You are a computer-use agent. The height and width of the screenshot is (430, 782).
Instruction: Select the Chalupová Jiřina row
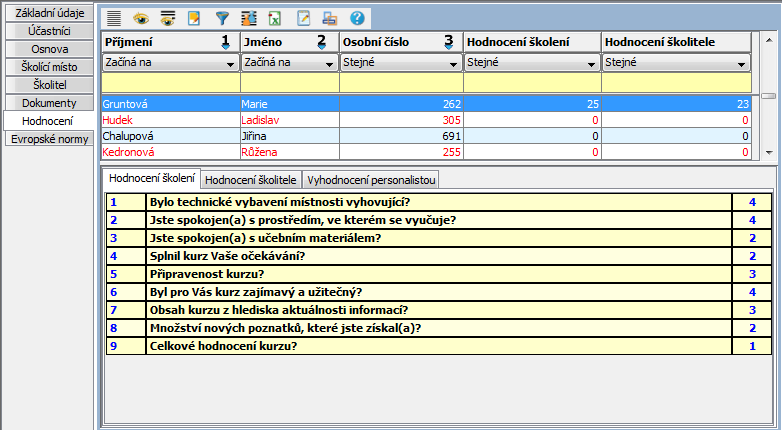point(300,135)
